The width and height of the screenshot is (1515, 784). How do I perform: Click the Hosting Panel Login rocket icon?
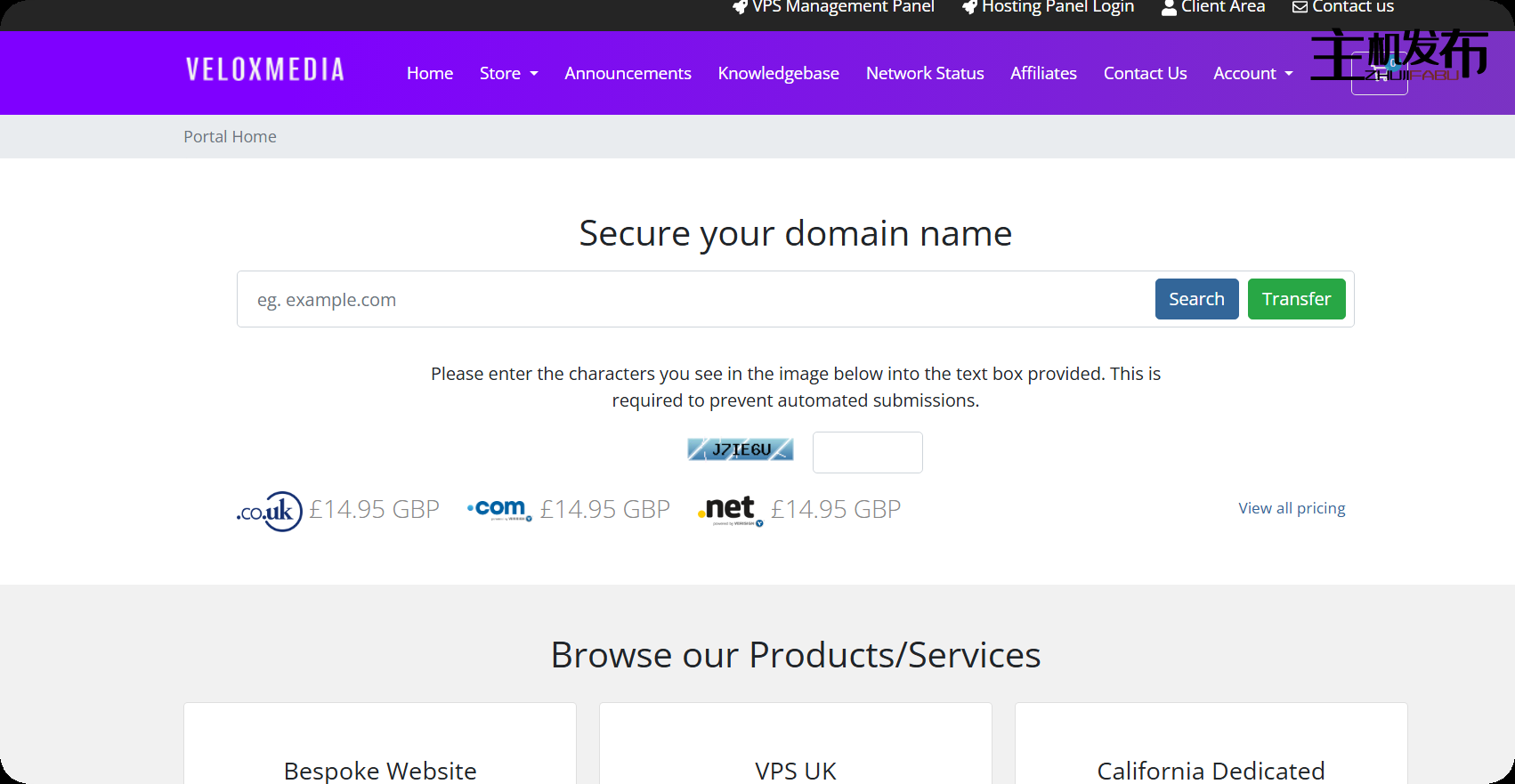tap(969, 7)
